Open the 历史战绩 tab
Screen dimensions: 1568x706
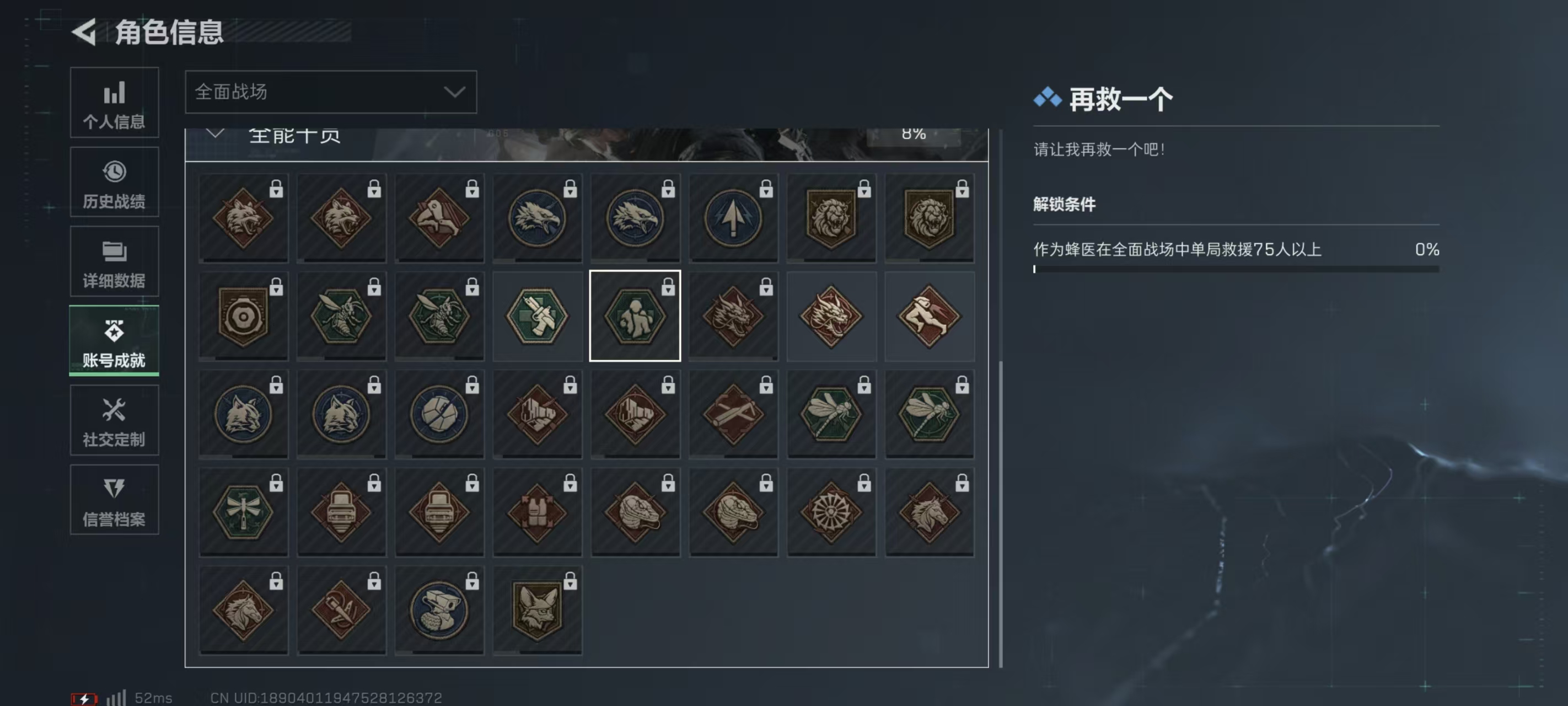click(115, 182)
